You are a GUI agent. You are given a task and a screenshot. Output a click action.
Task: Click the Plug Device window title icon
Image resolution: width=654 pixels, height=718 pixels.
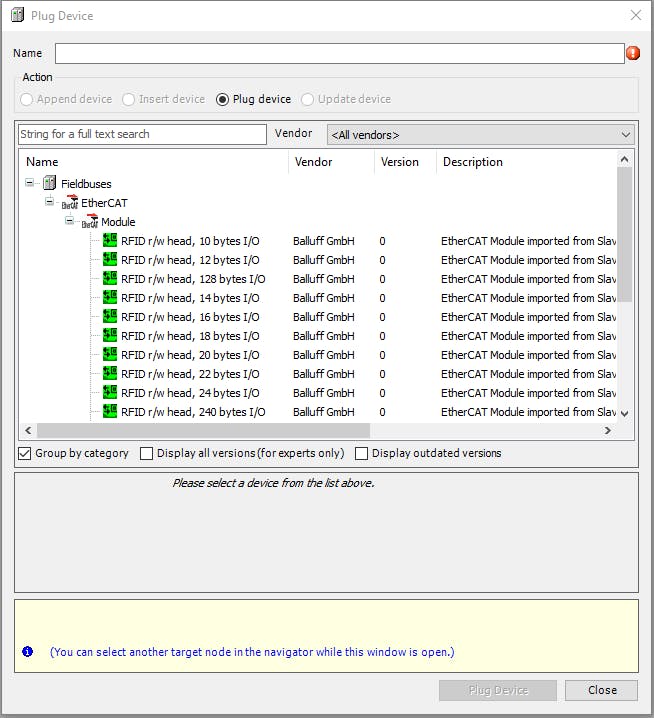[x=17, y=15]
